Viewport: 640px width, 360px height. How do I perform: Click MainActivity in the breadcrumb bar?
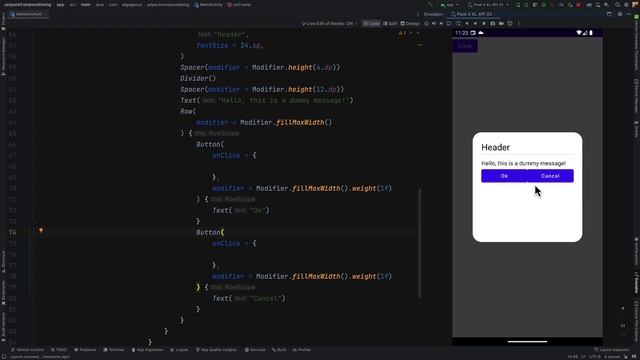[x=209, y=5]
